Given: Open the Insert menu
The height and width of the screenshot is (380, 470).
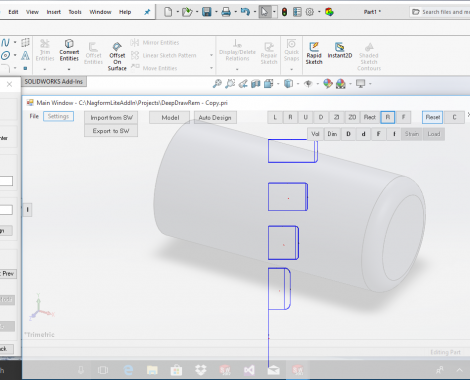Looking at the screenshot, I should [53, 12].
